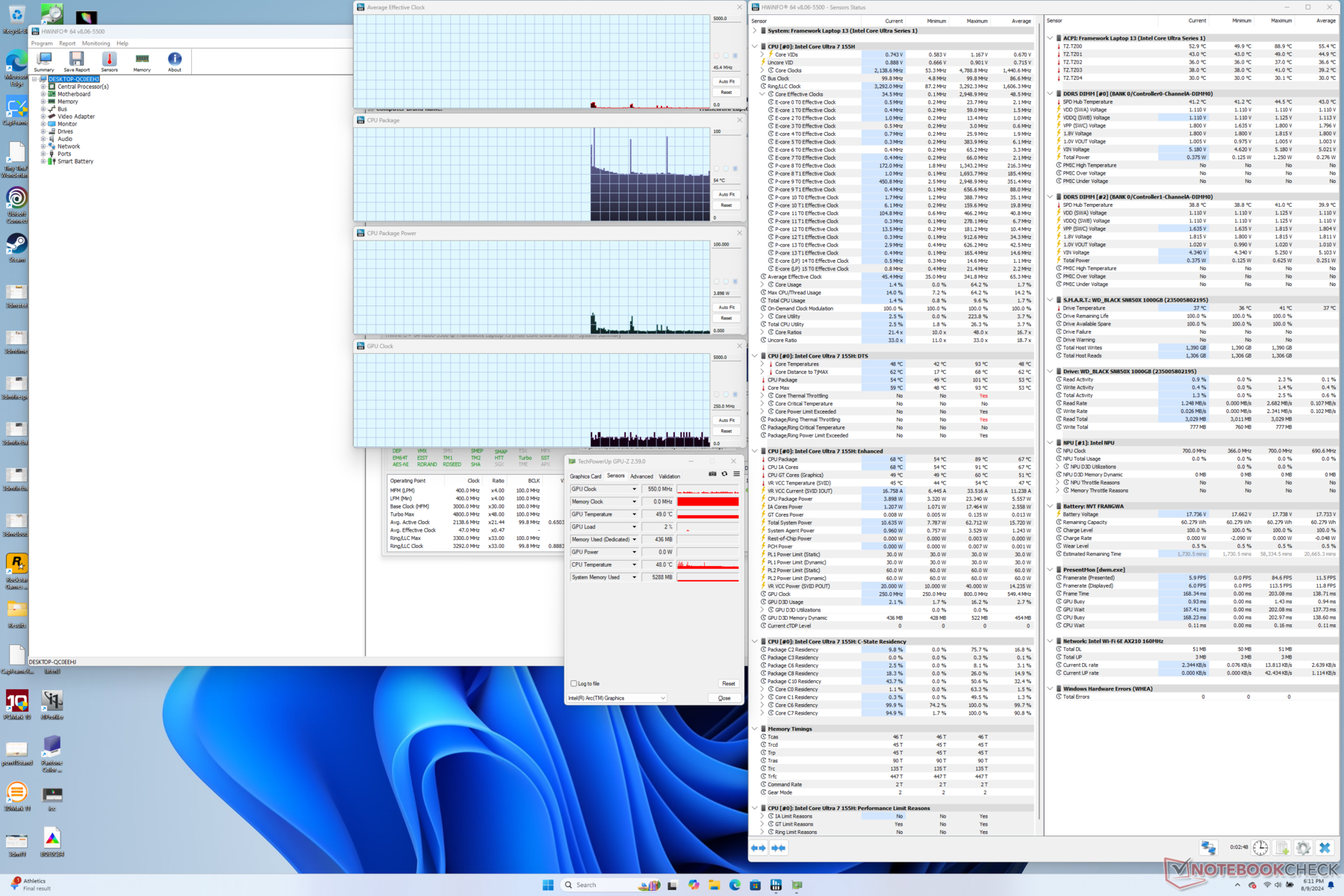Expand the Video Adapter tree node
Screen dimensions: 1344x896
pyautogui.click(x=43, y=116)
